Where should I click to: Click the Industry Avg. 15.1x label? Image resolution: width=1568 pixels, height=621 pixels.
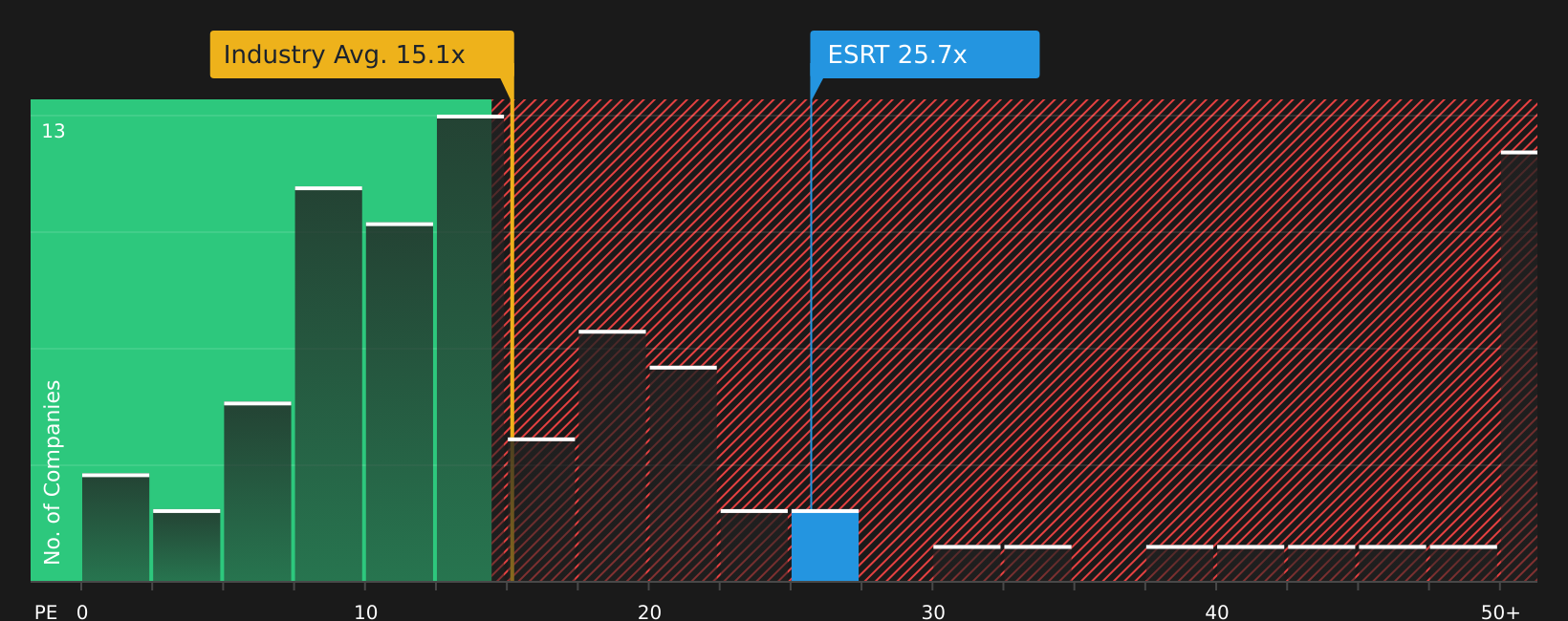361,54
